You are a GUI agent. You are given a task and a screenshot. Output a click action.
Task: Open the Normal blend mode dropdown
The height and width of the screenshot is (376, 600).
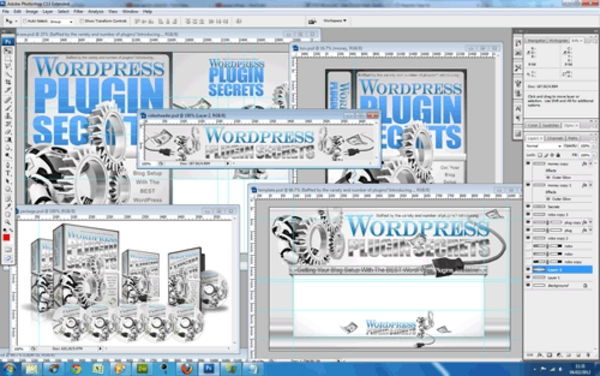[543, 146]
